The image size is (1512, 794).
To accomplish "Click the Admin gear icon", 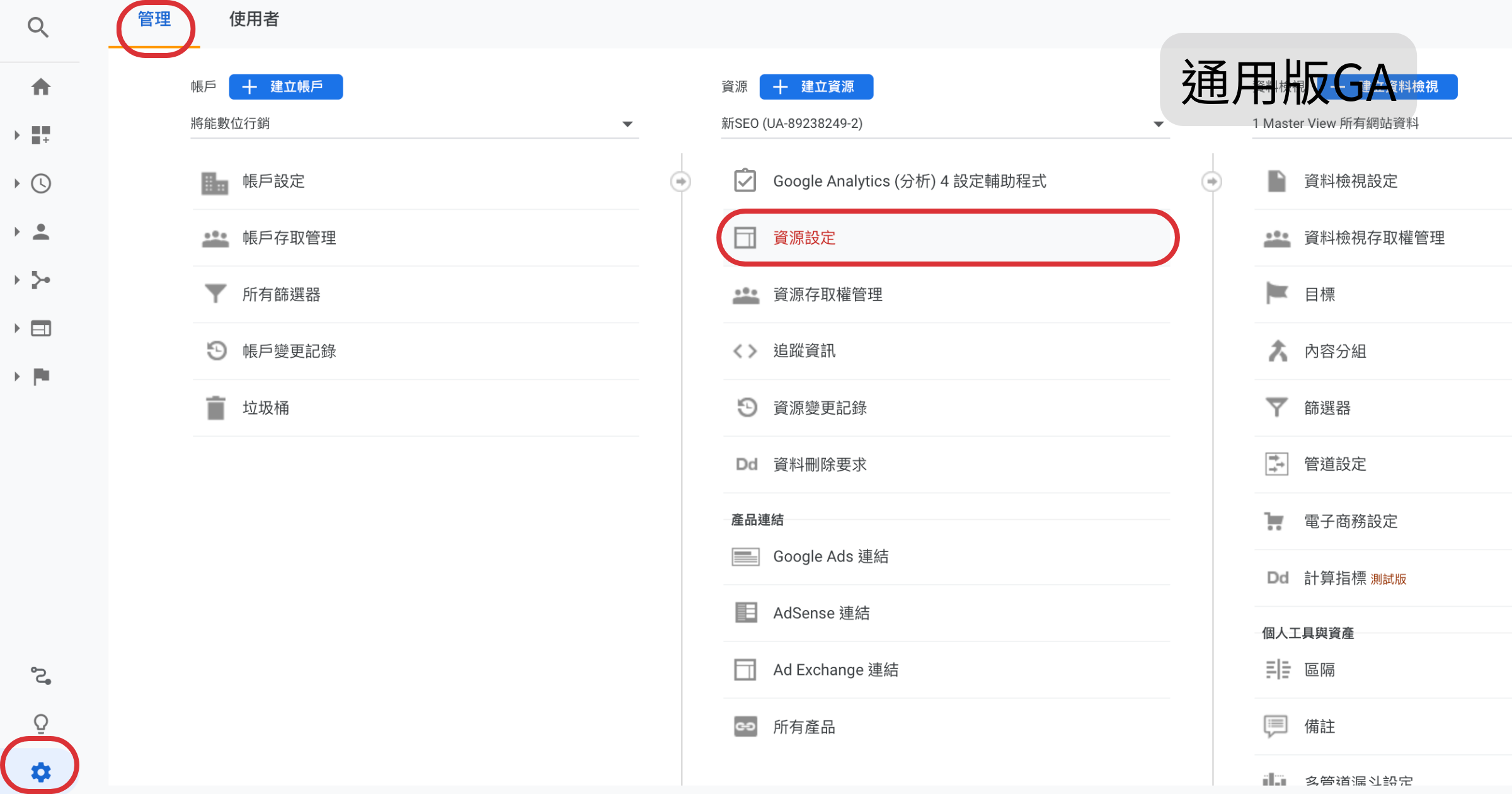I will coord(41,771).
